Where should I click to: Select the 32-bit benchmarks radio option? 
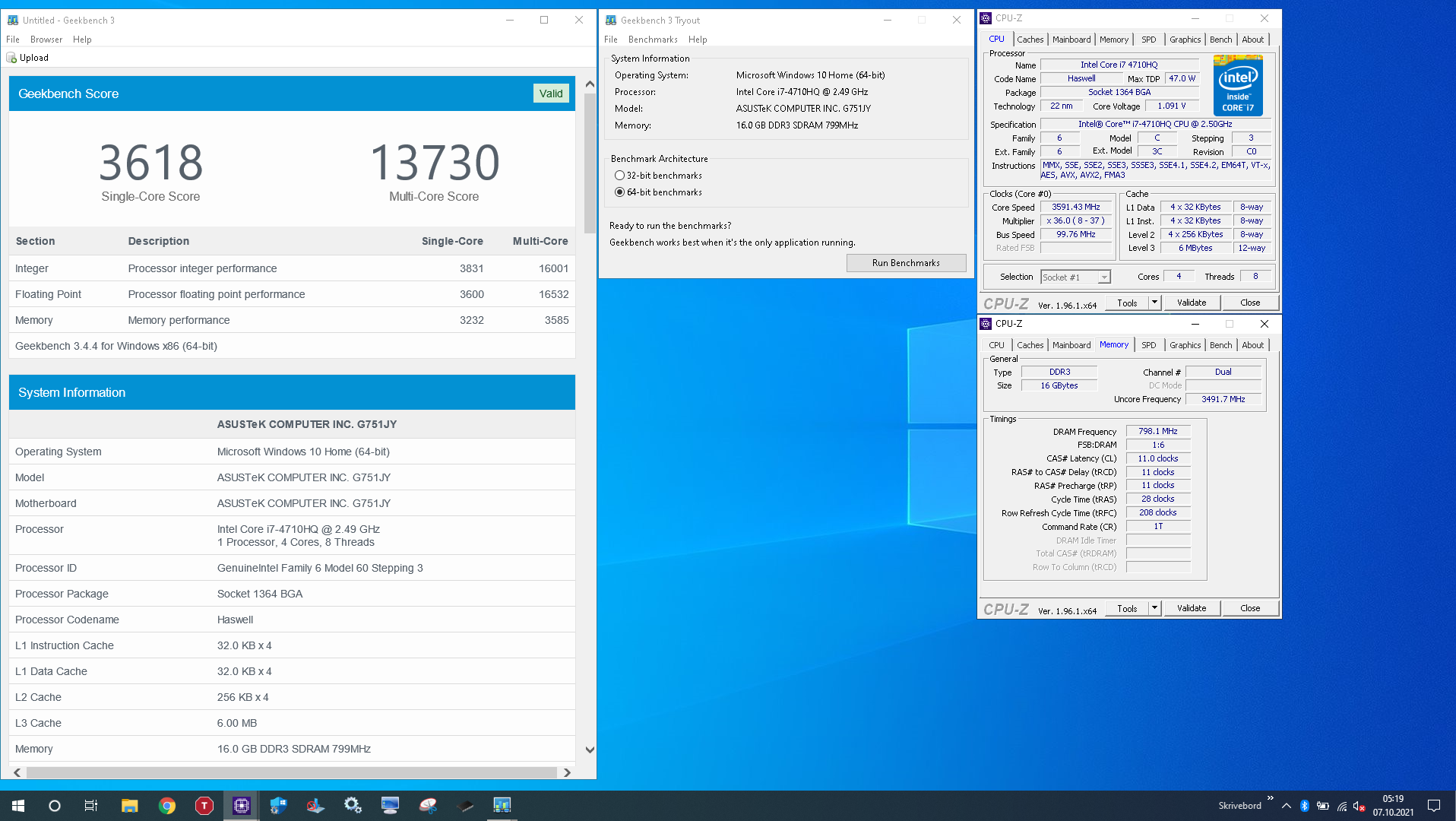pyautogui.click(x=620, y=176)
